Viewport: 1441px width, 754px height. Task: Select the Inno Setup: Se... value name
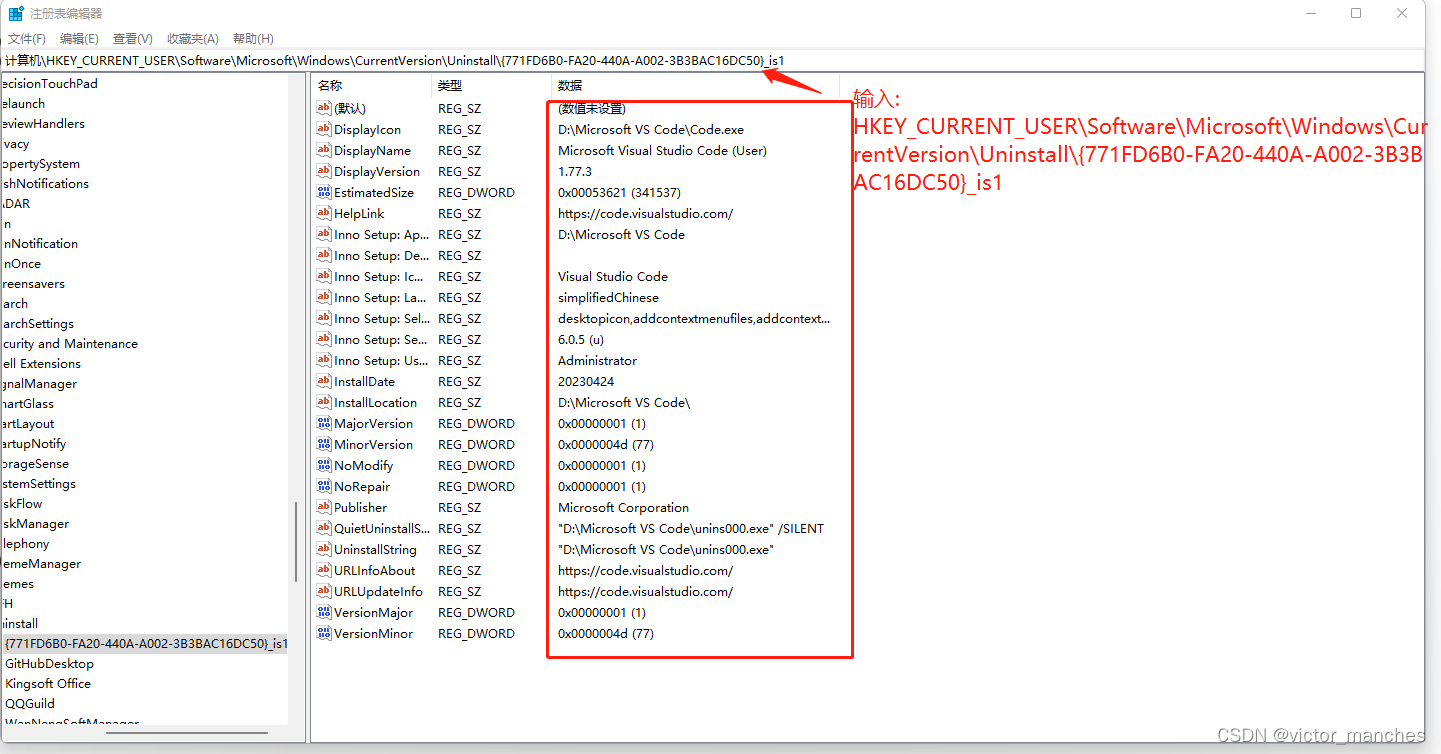381,339
